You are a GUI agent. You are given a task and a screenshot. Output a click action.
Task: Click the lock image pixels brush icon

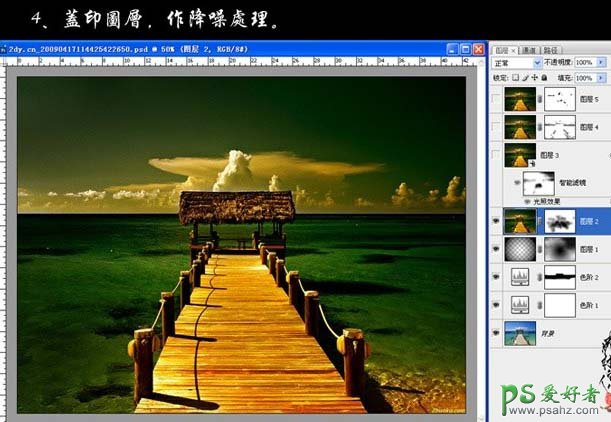526,77
